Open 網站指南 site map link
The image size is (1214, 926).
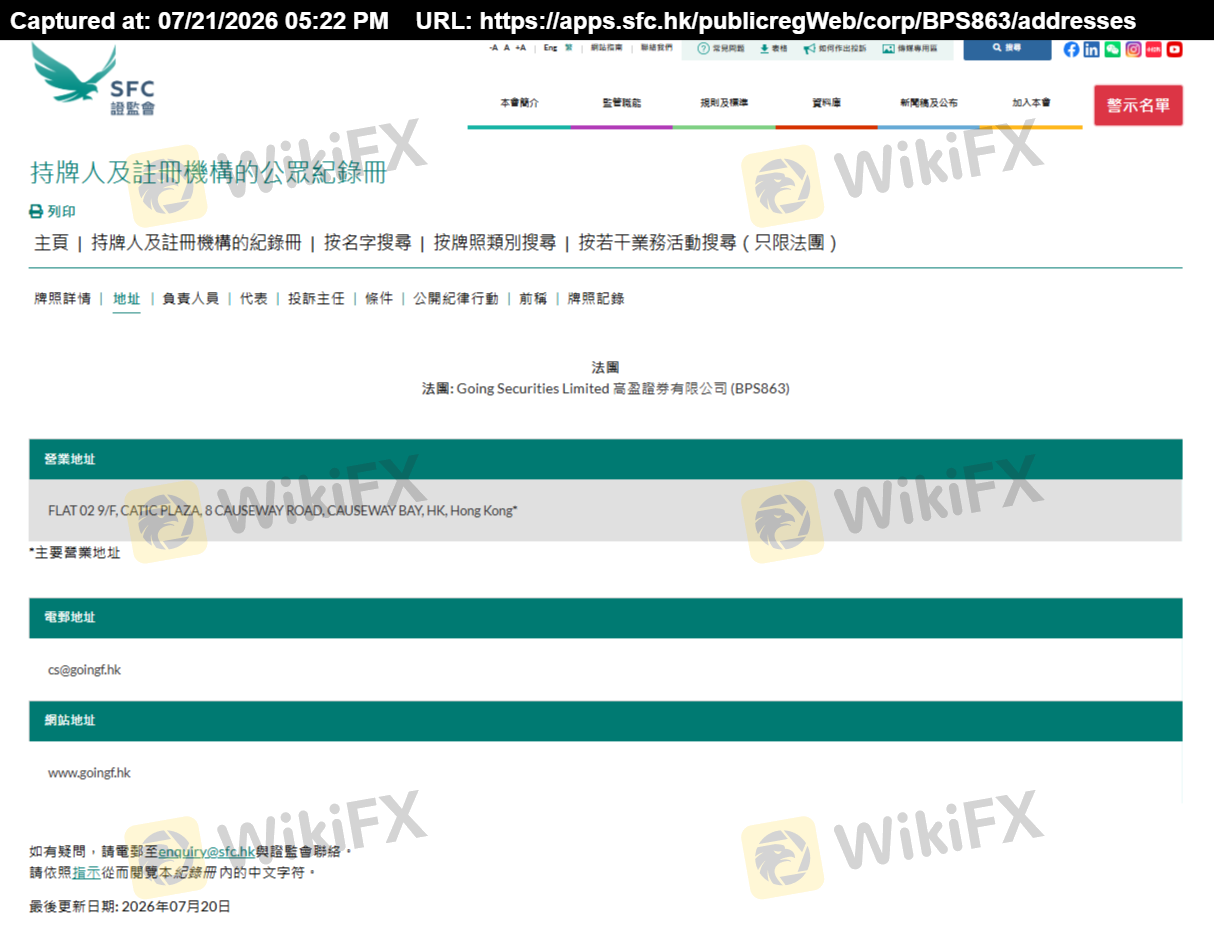tap(606, 48)
